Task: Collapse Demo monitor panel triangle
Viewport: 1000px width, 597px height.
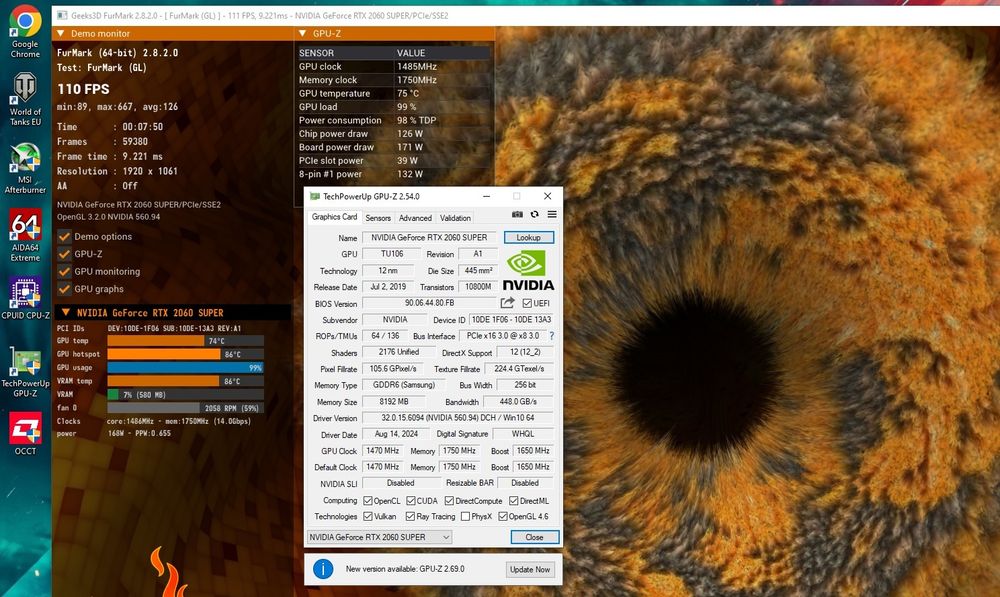Action: [61, 33]
